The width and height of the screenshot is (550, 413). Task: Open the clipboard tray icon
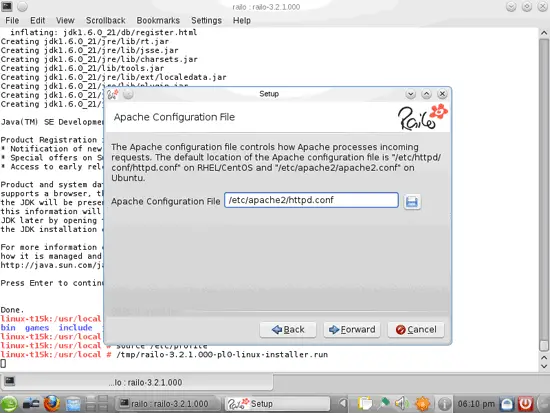click(364, 404)
